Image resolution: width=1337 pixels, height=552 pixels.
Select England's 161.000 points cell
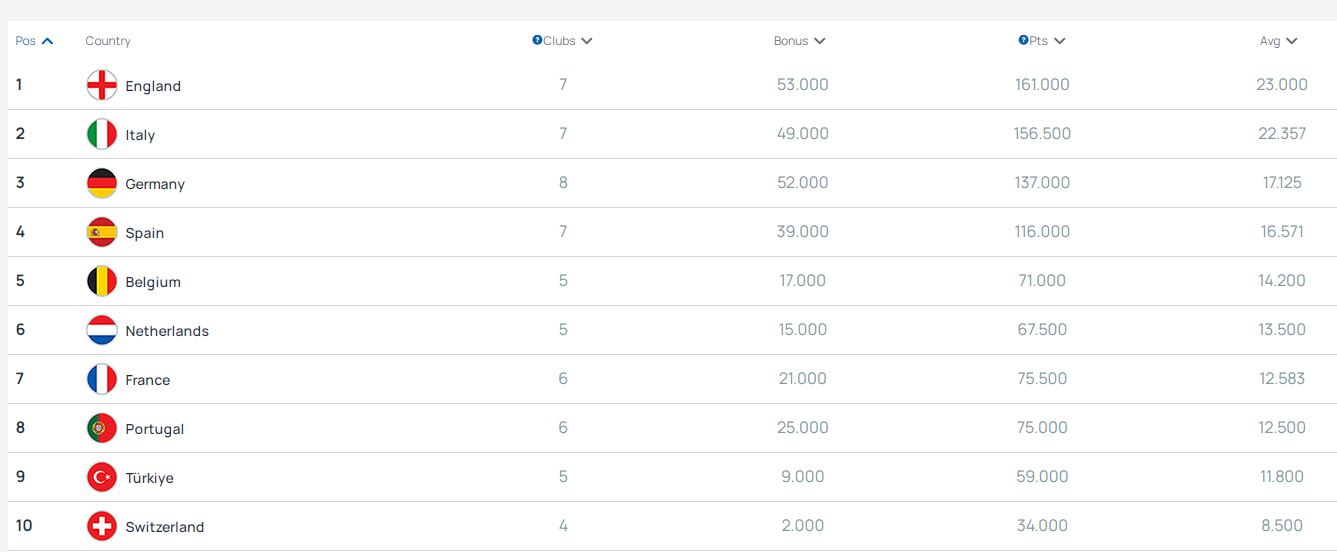click(x=1042, y=85)
